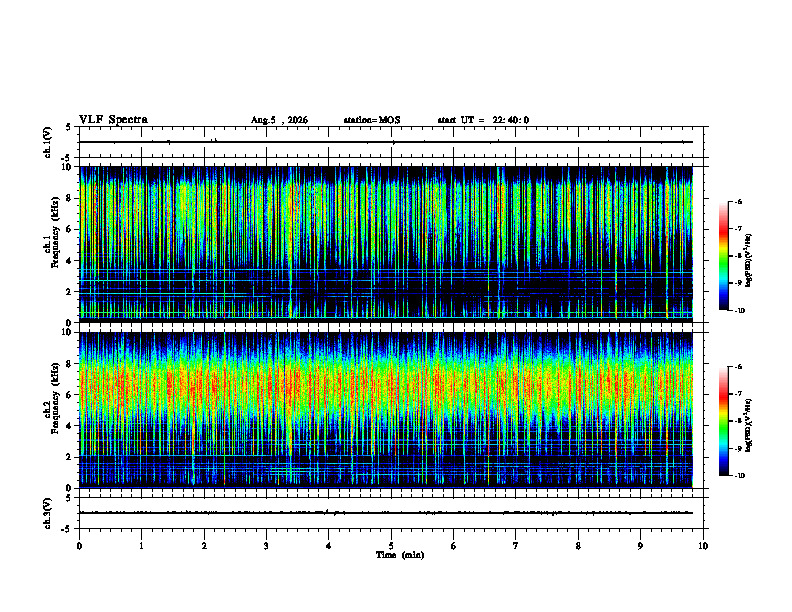Click the time axis tick label "3"
792x612 pixels.
266,545
